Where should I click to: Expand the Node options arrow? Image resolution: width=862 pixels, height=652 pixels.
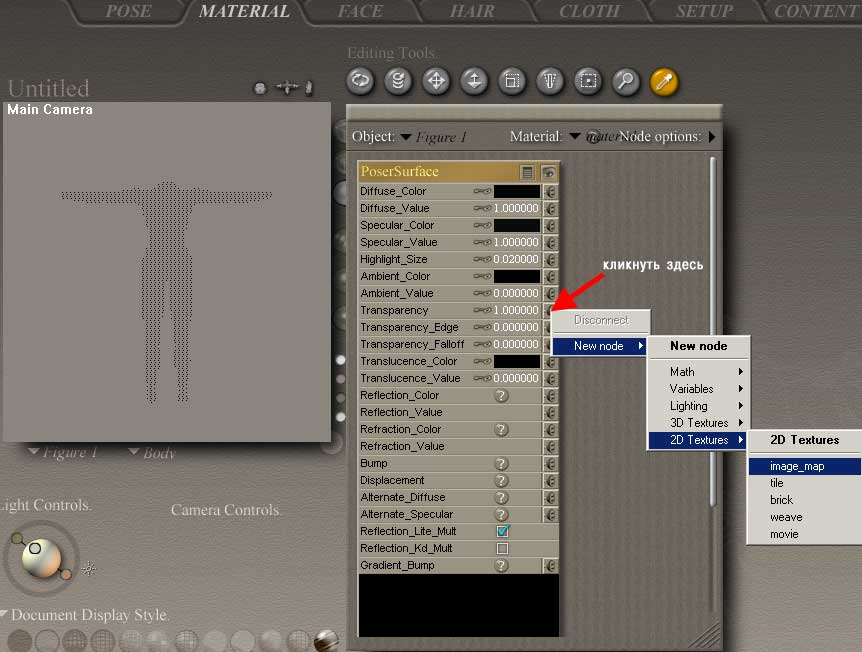click(712, 137)
